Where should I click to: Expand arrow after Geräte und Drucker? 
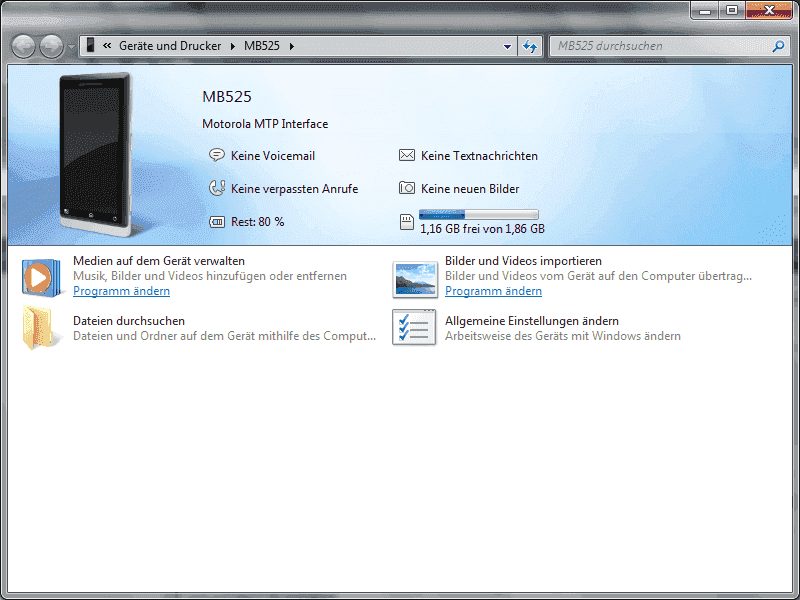233,46
